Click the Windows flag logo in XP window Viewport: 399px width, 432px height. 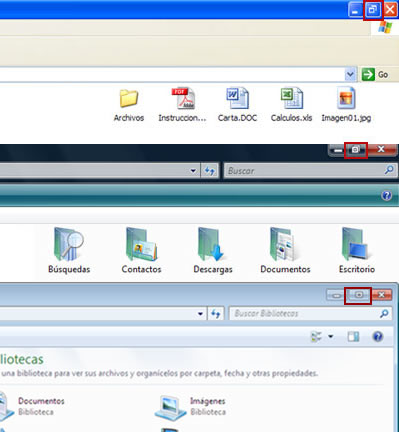tap(385, 27)
